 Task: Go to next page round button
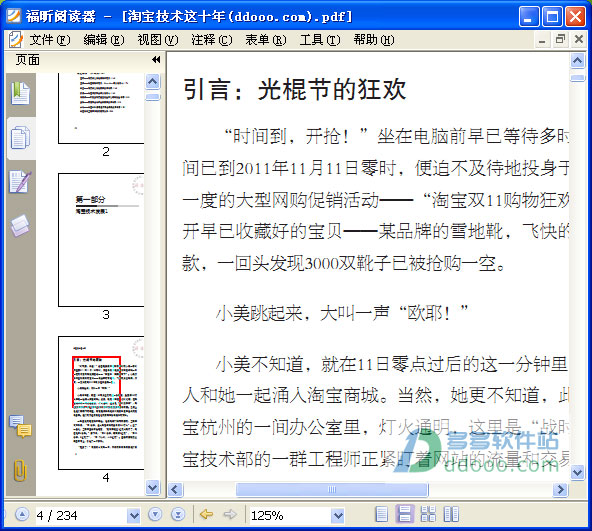(x=155, y=514)
